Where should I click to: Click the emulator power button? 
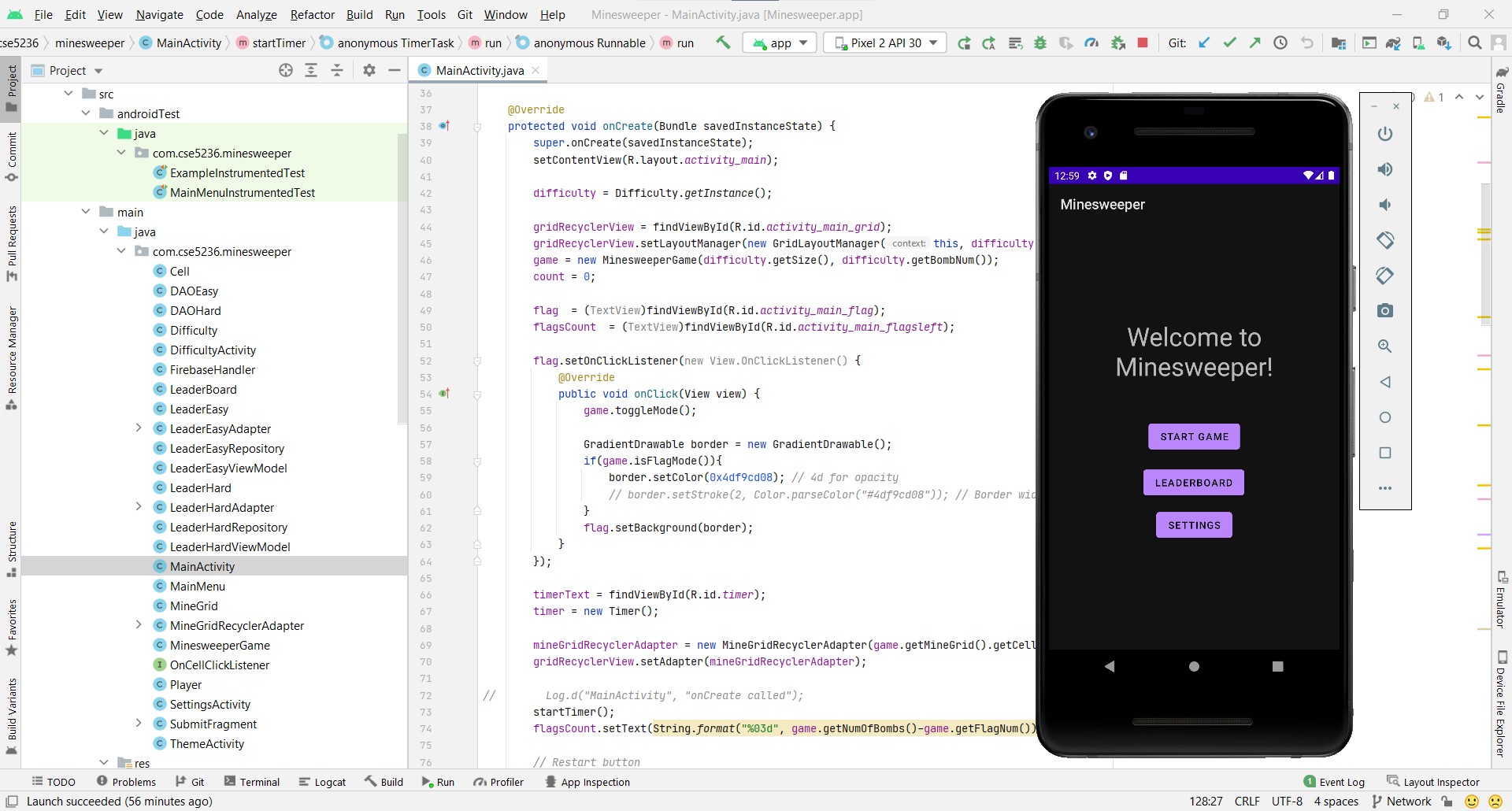tap(1385, 134)
